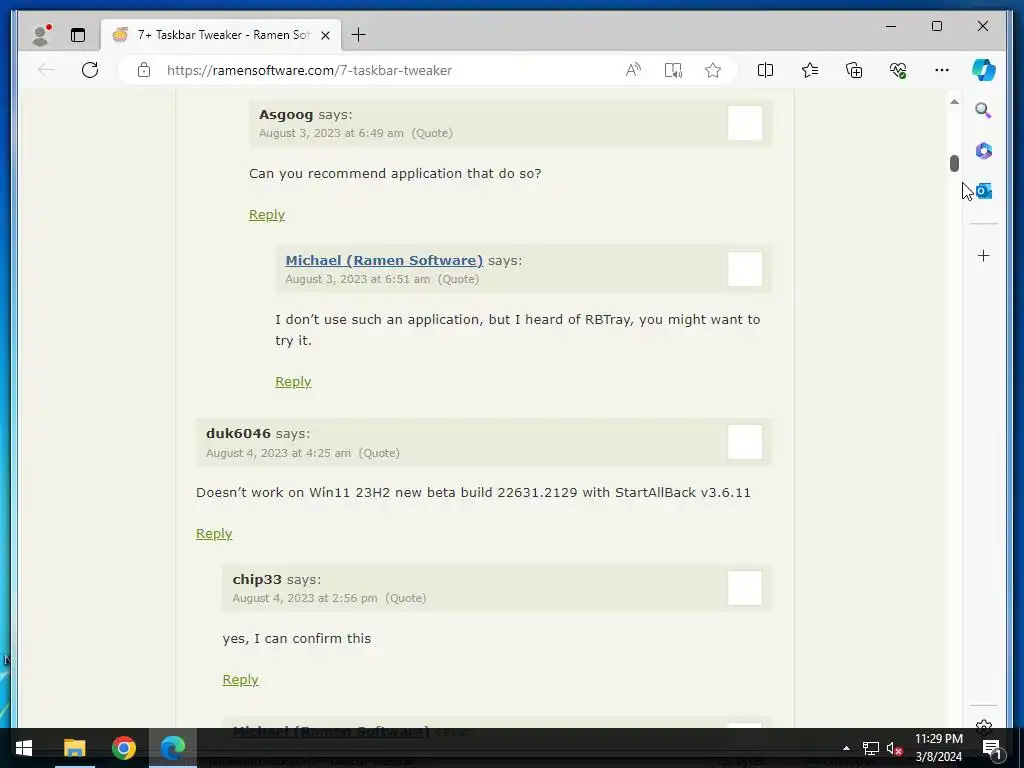Viewport: 1024px width, 768px height.
Task: Reply to Asgoog's comment
Action: point(266,215)
